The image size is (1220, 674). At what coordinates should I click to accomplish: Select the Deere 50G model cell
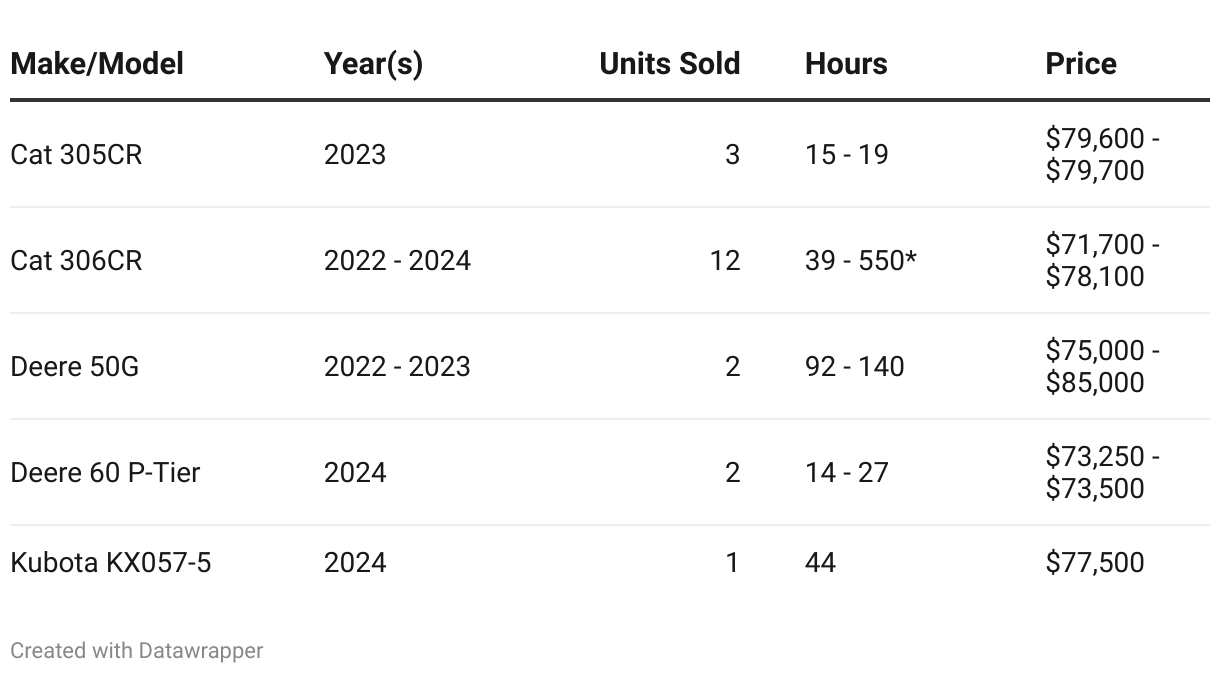[x=74, y=367]
